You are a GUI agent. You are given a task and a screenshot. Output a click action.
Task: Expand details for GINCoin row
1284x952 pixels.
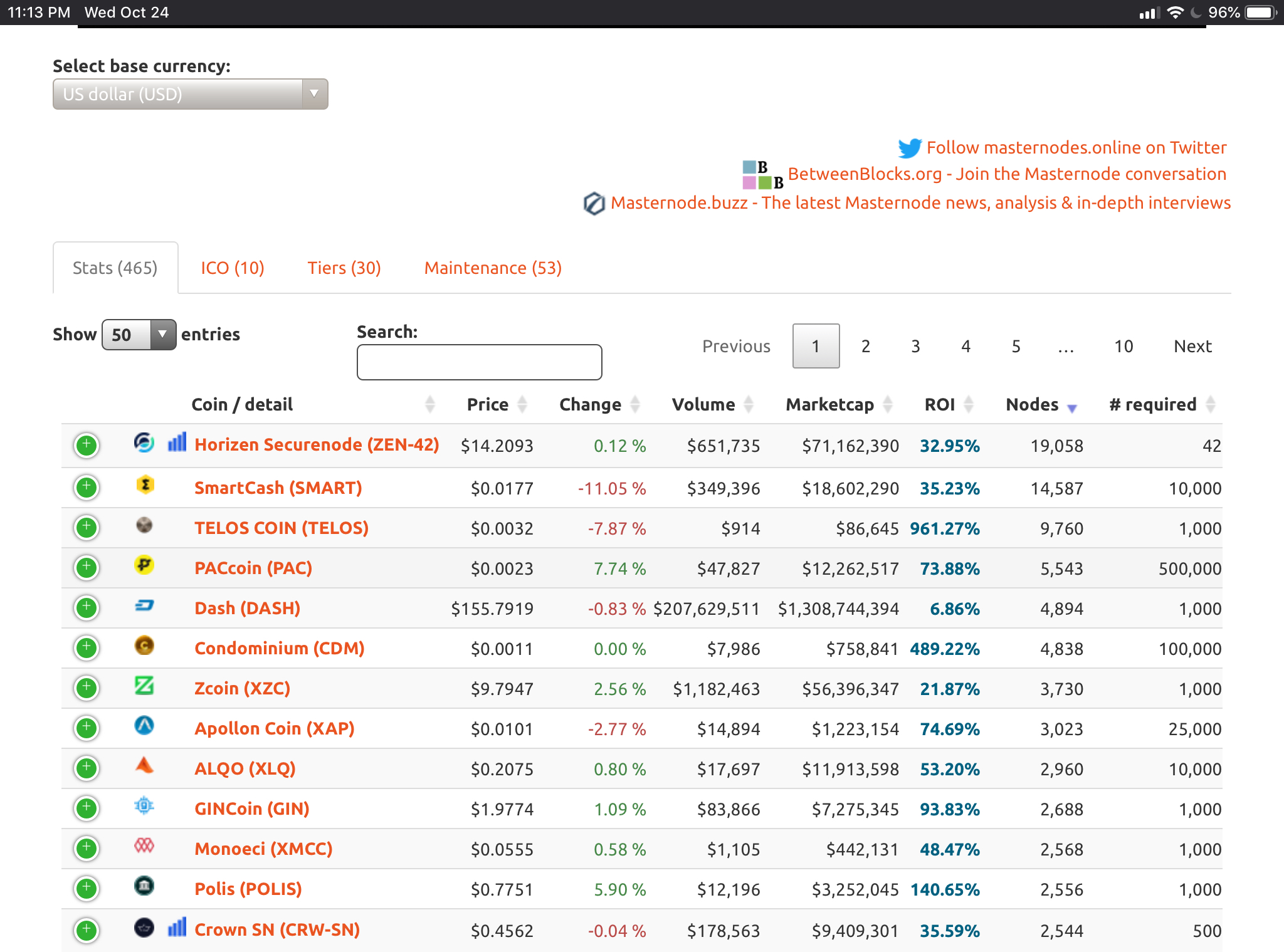pyautogui.click(x=87, y=808)
